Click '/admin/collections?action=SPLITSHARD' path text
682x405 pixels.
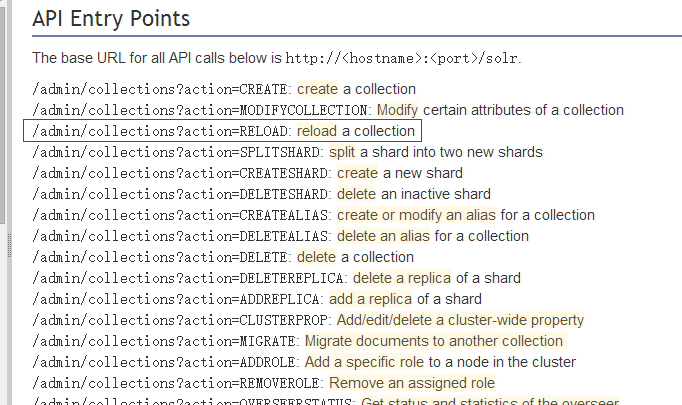point(175,152)
